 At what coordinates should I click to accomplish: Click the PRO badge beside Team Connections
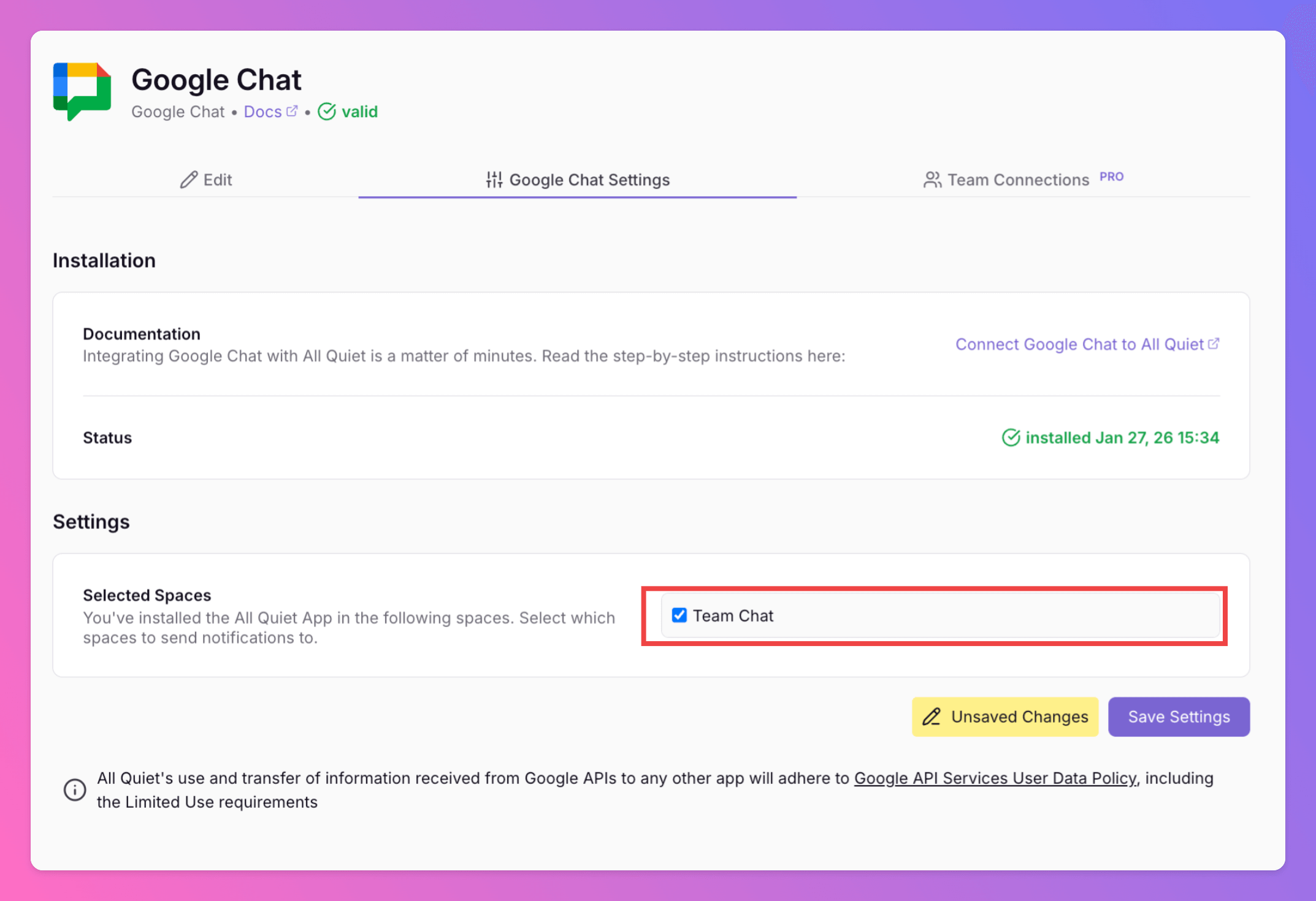(1111, 177)
